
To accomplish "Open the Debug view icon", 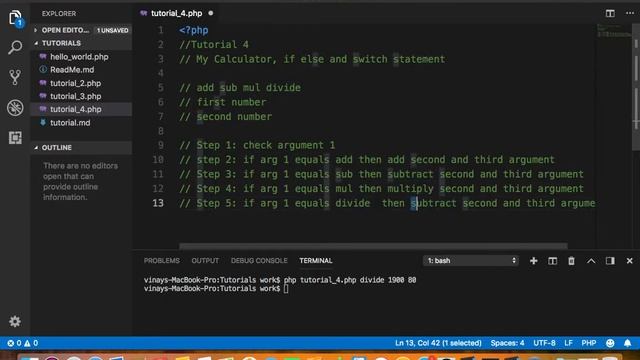I will (x=15, y=108).
